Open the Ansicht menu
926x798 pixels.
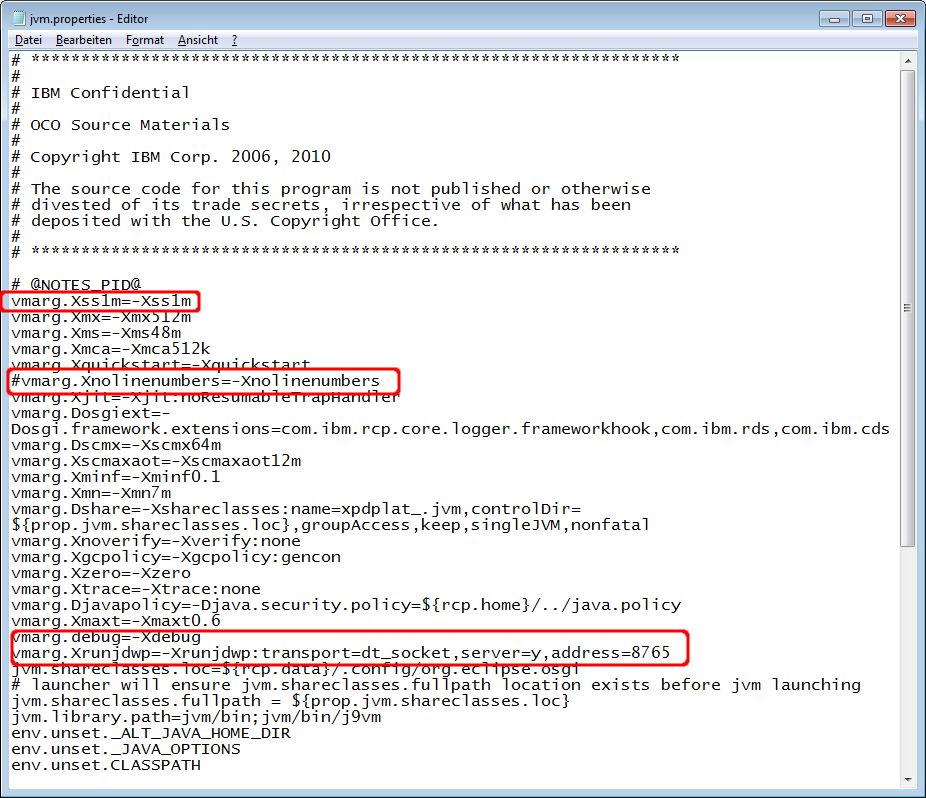[197, 40]
